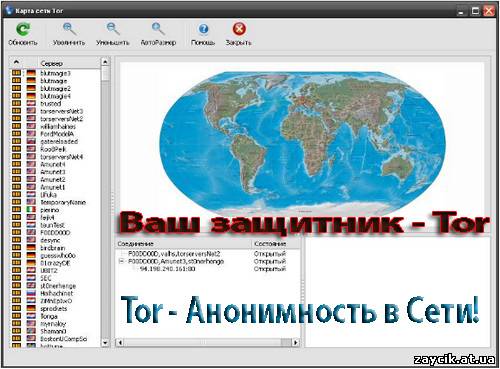Image resolution: width=500 pixels, height=369 pixels.
Task: Select server tauriTest
Action: click(53, 225)
